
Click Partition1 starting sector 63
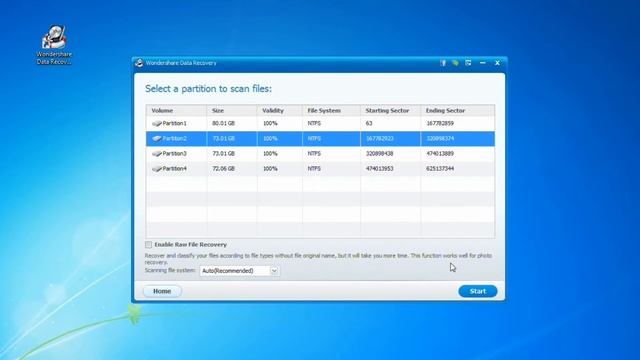(369, 123)
